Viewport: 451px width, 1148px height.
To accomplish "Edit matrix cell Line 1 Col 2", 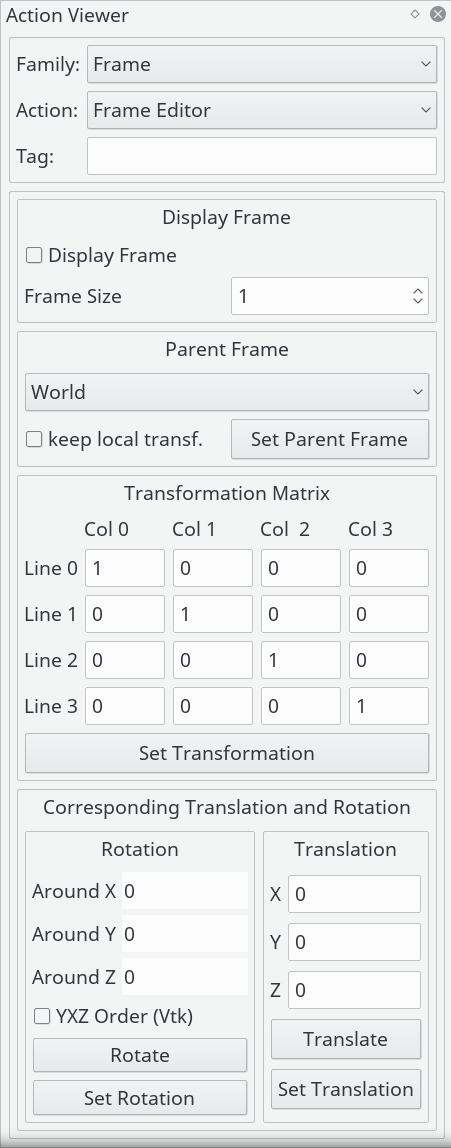I will 301,614.
